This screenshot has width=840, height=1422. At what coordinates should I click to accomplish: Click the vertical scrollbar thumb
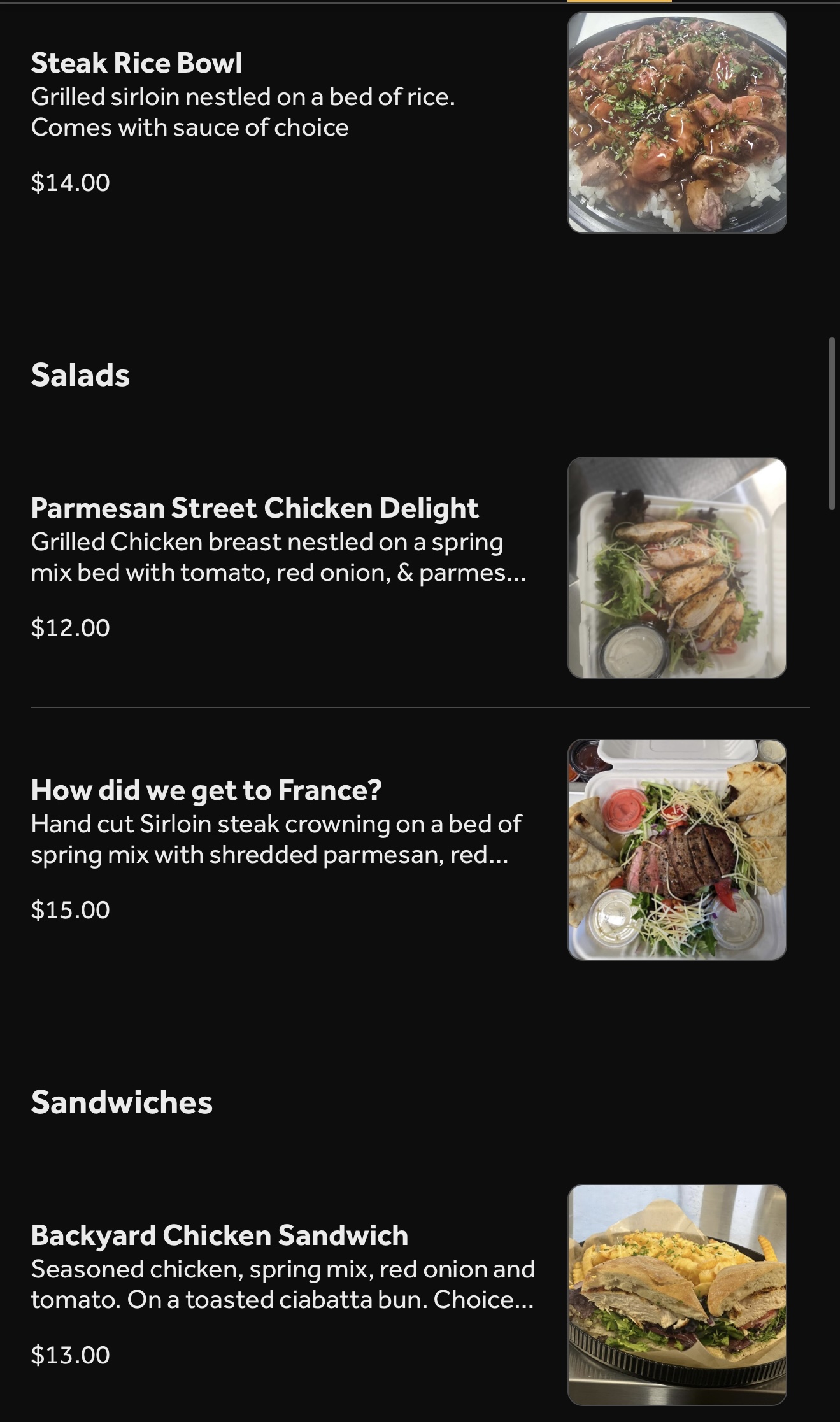tap(832, 423)
